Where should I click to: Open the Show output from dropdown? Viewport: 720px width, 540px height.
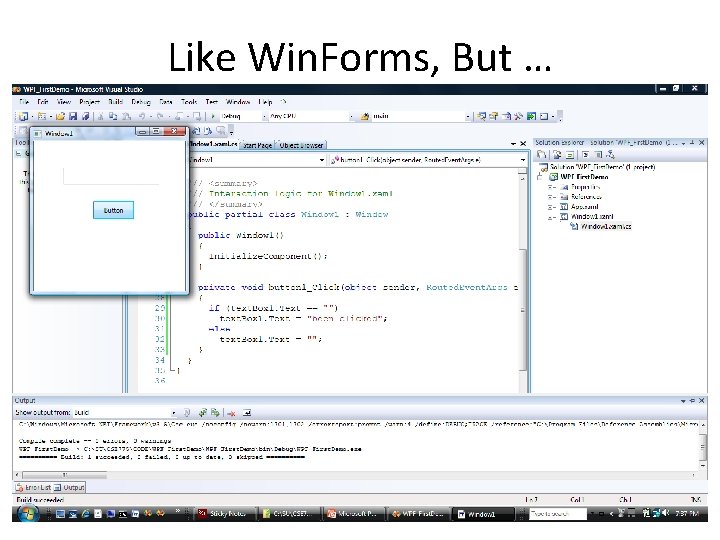pos(125,413)
